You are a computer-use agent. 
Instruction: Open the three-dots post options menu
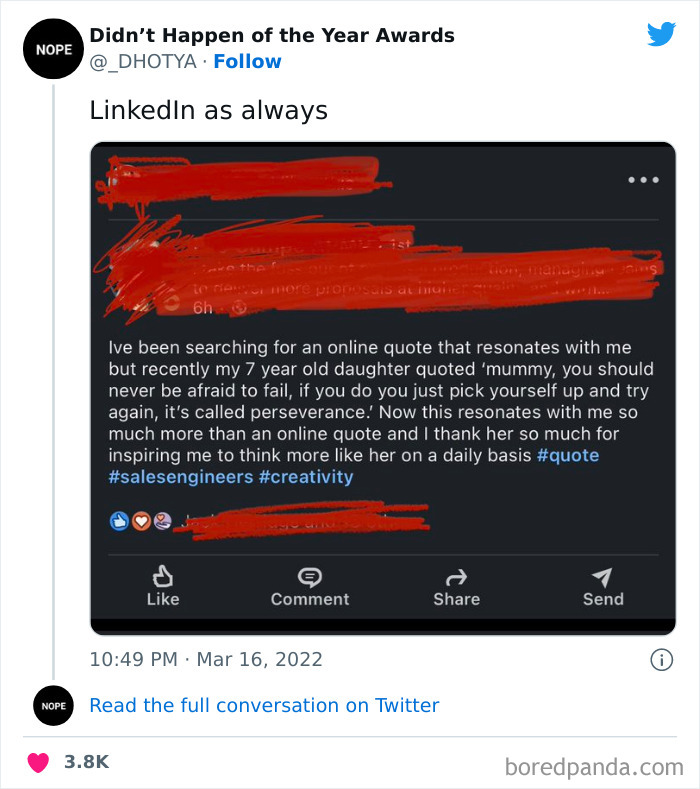(x=642, y=180)
